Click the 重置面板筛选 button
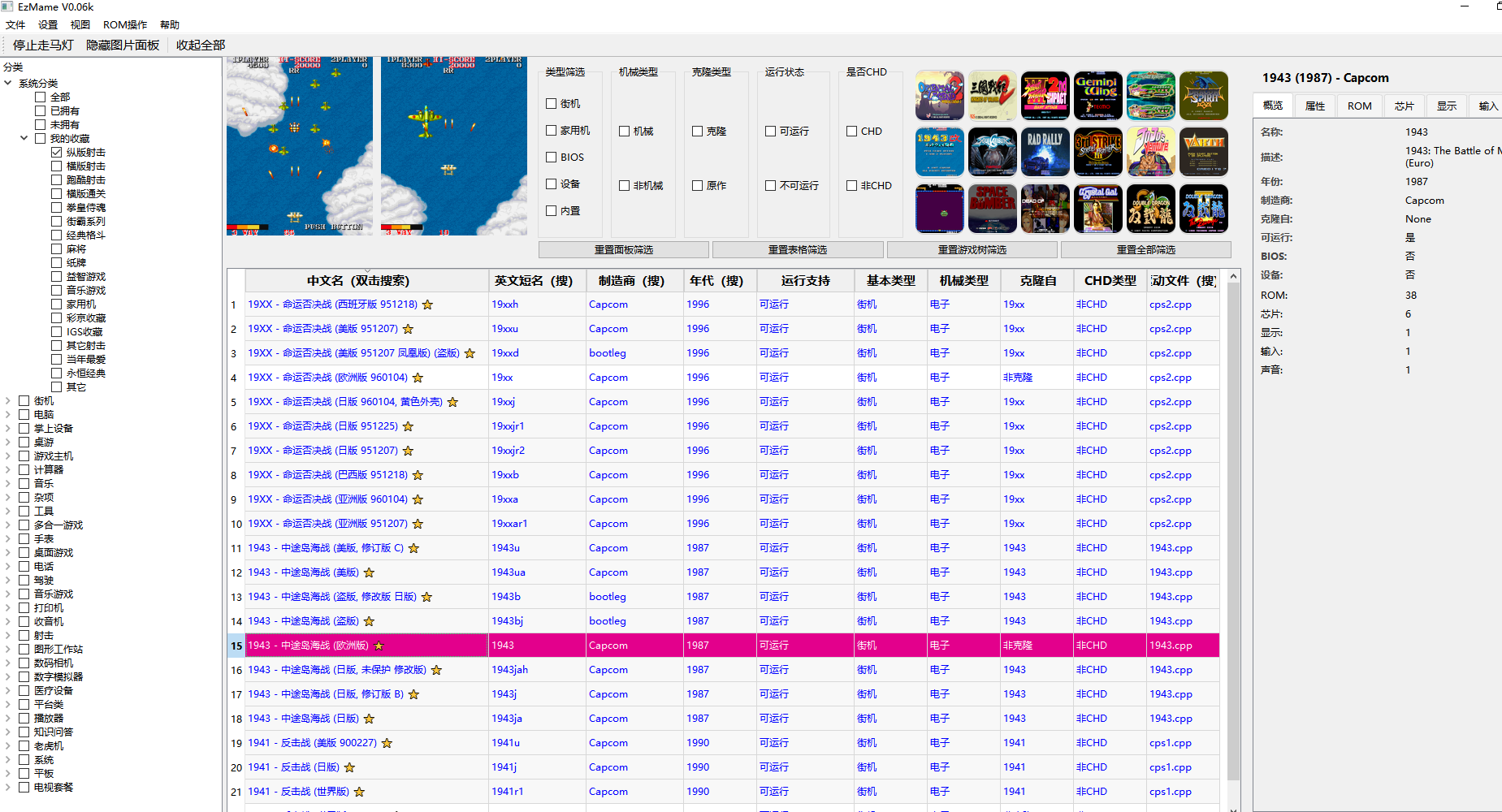This screenshot has height=812, width=1502. click(x=624, y=249)
